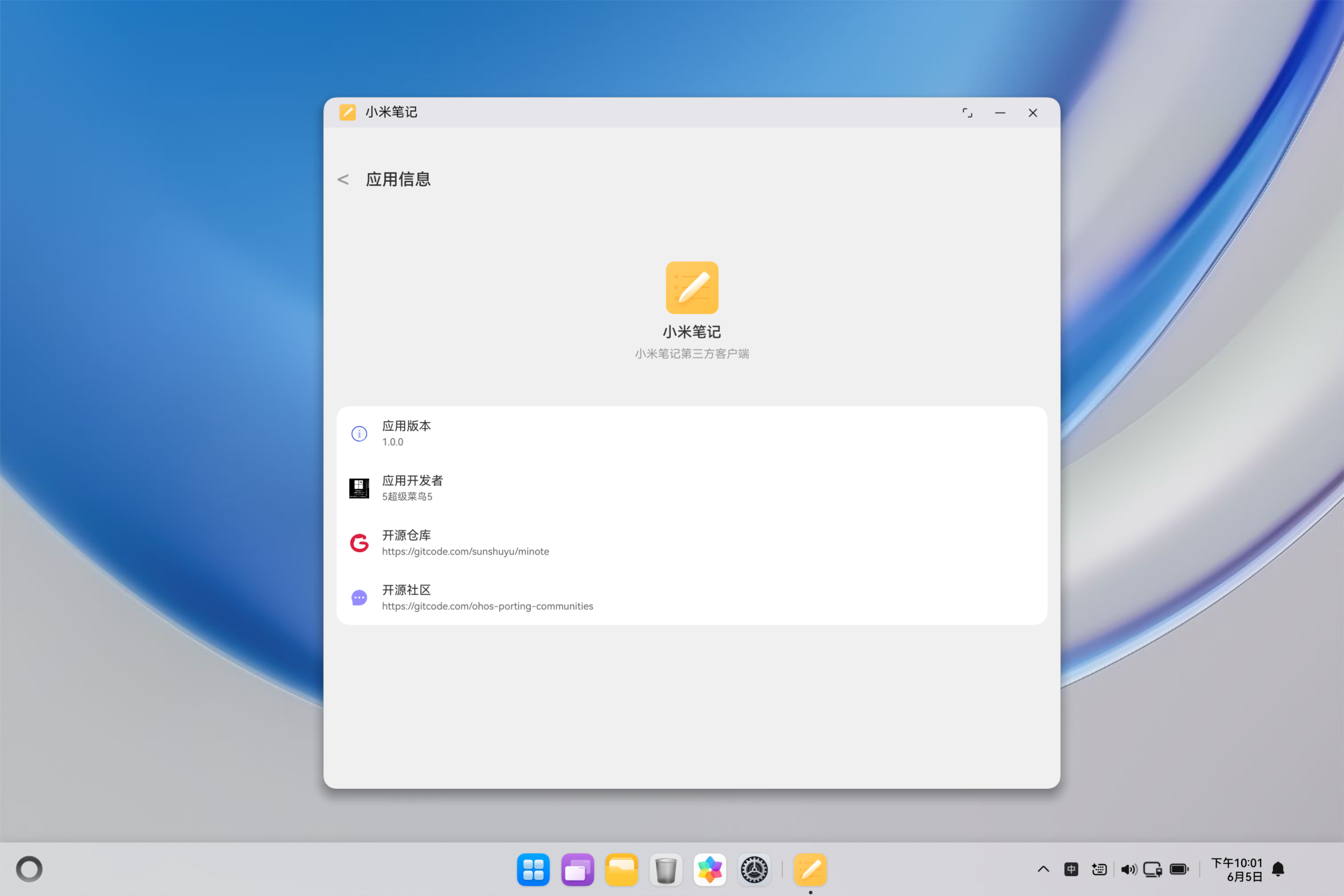Viewport: 1344px width, 896px height.
Task: Open the gitcode.com/sunshuyu/minote repository link
Action: pyautogui.click(x=465, y=551)
